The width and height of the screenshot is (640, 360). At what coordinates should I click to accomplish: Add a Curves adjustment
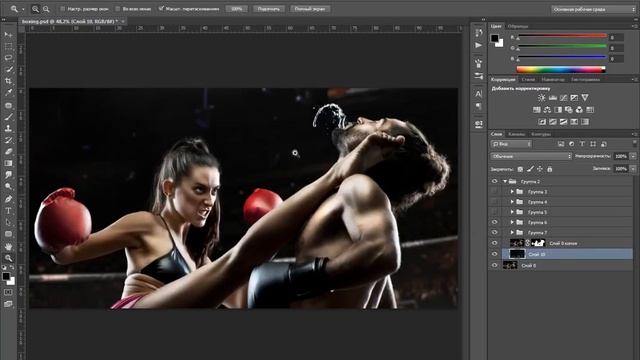[563, 98]
